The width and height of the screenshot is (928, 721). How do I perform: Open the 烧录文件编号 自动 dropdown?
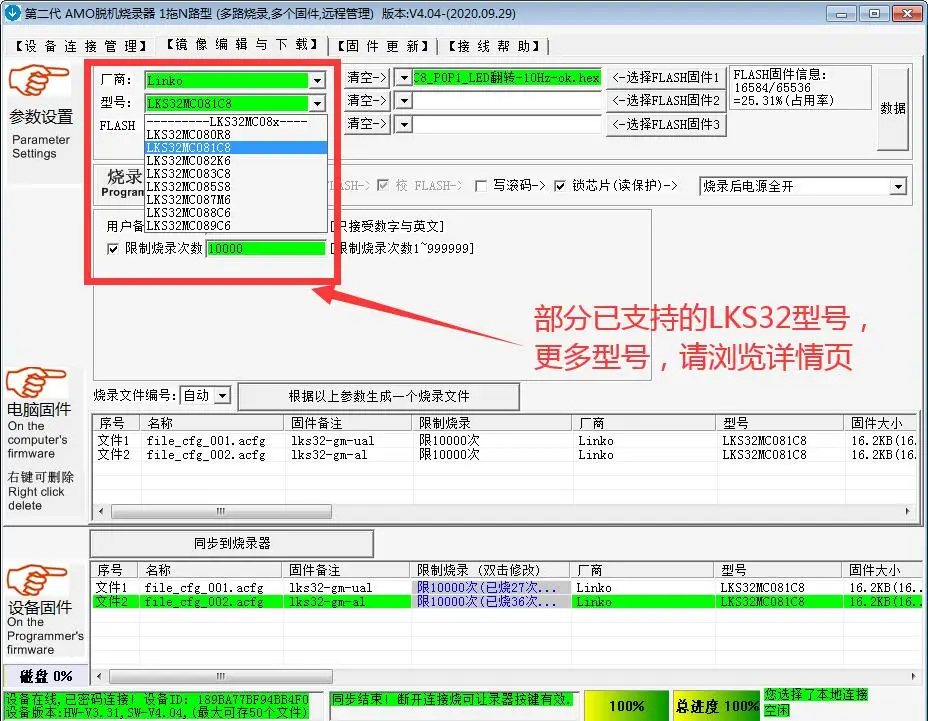[223, 395]
